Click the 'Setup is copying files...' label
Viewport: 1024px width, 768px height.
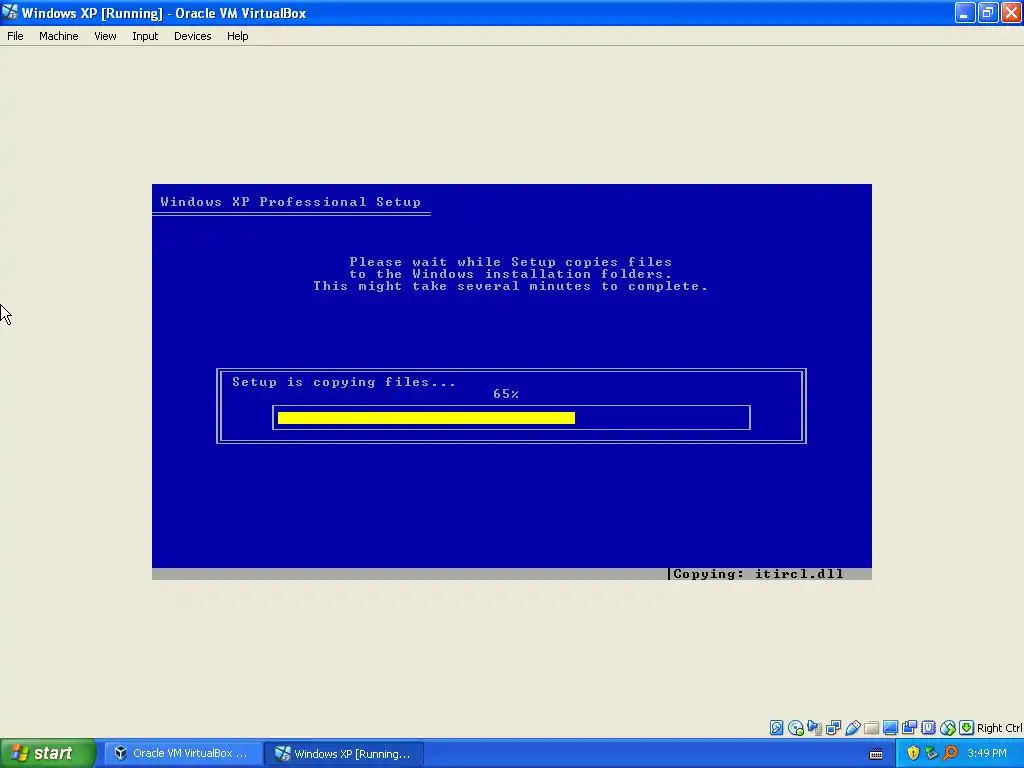344,382
